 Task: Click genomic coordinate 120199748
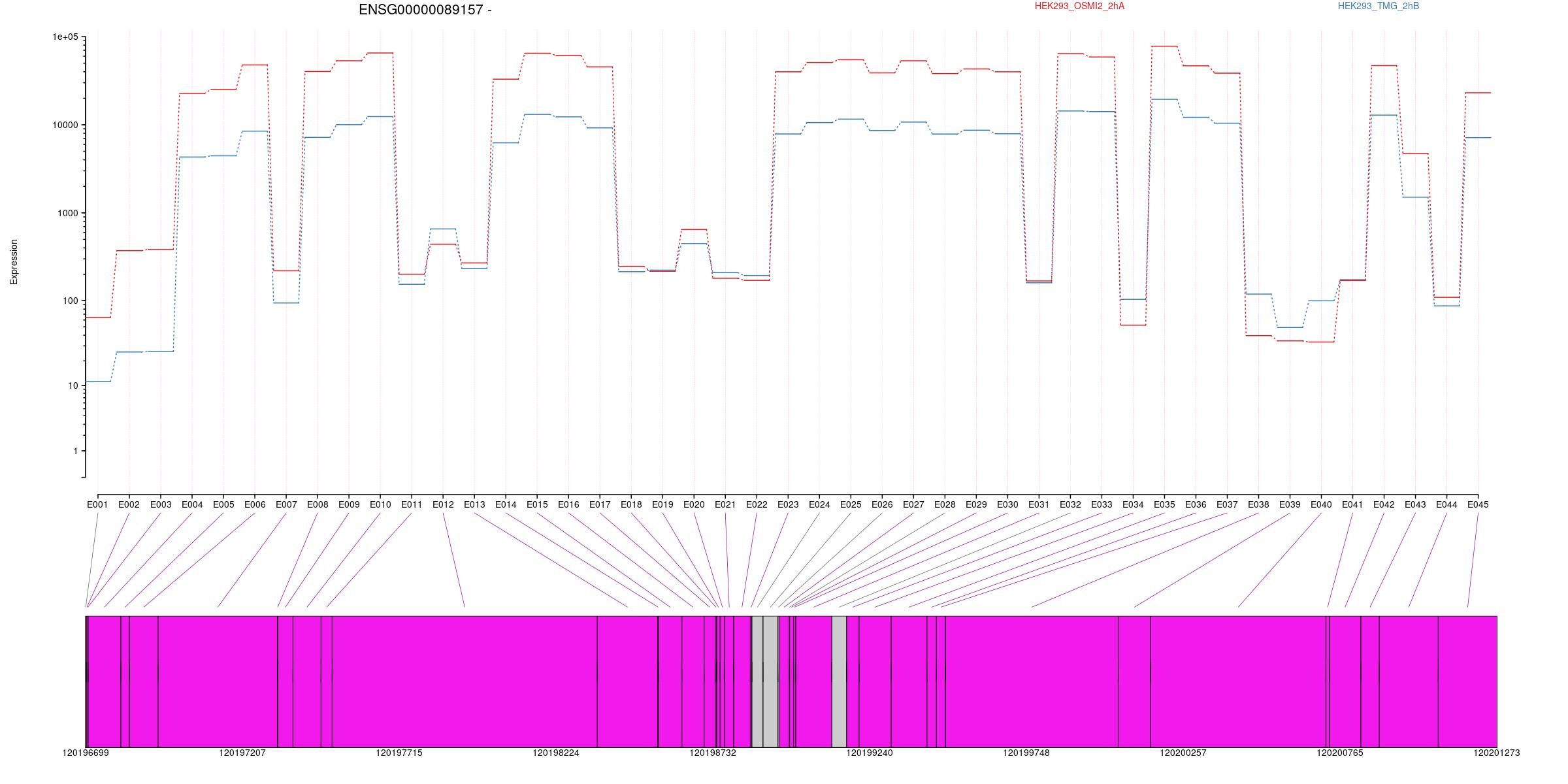(1026, 753)
